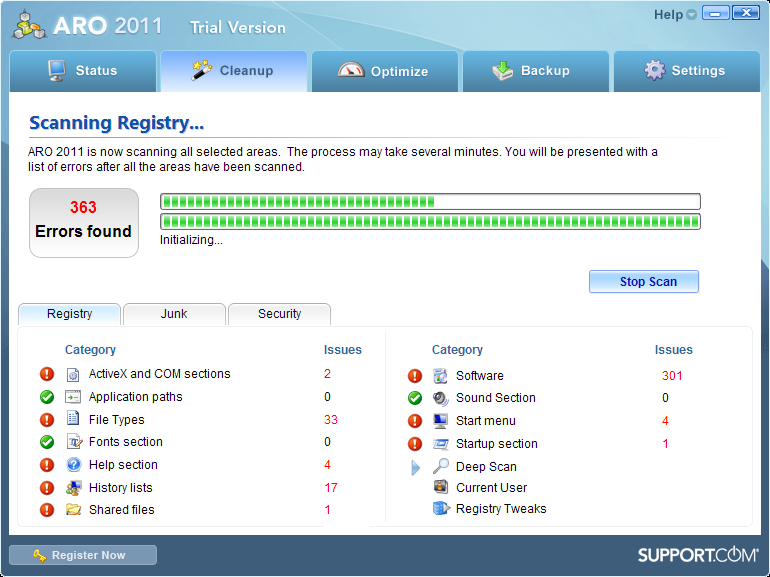This screenshot has width=770, height=577.
Task: Select the Registry sub-tab
Action: pyautogui.click(x=69, y=314)
